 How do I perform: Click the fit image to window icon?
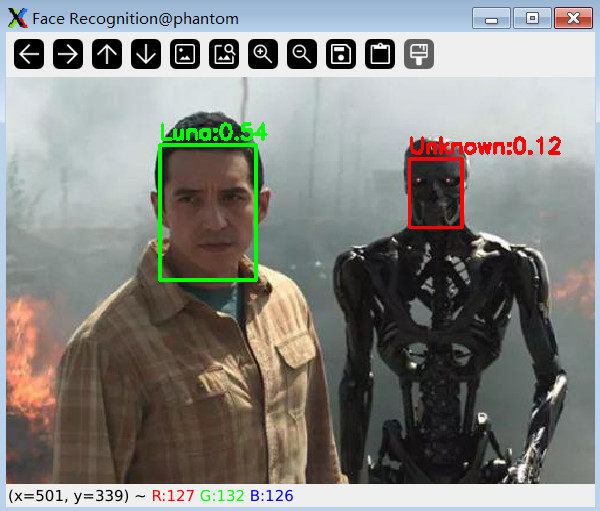point(224,54)
